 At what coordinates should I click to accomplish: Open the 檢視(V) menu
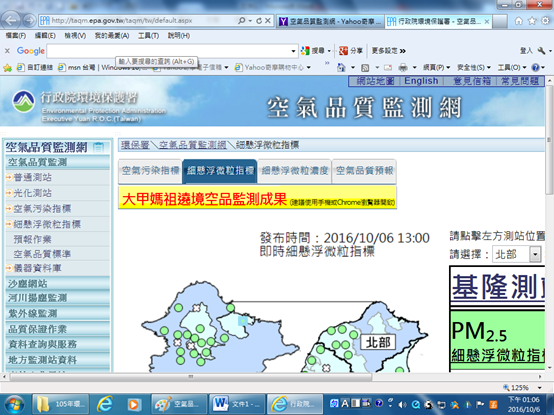tap(75, 36)
